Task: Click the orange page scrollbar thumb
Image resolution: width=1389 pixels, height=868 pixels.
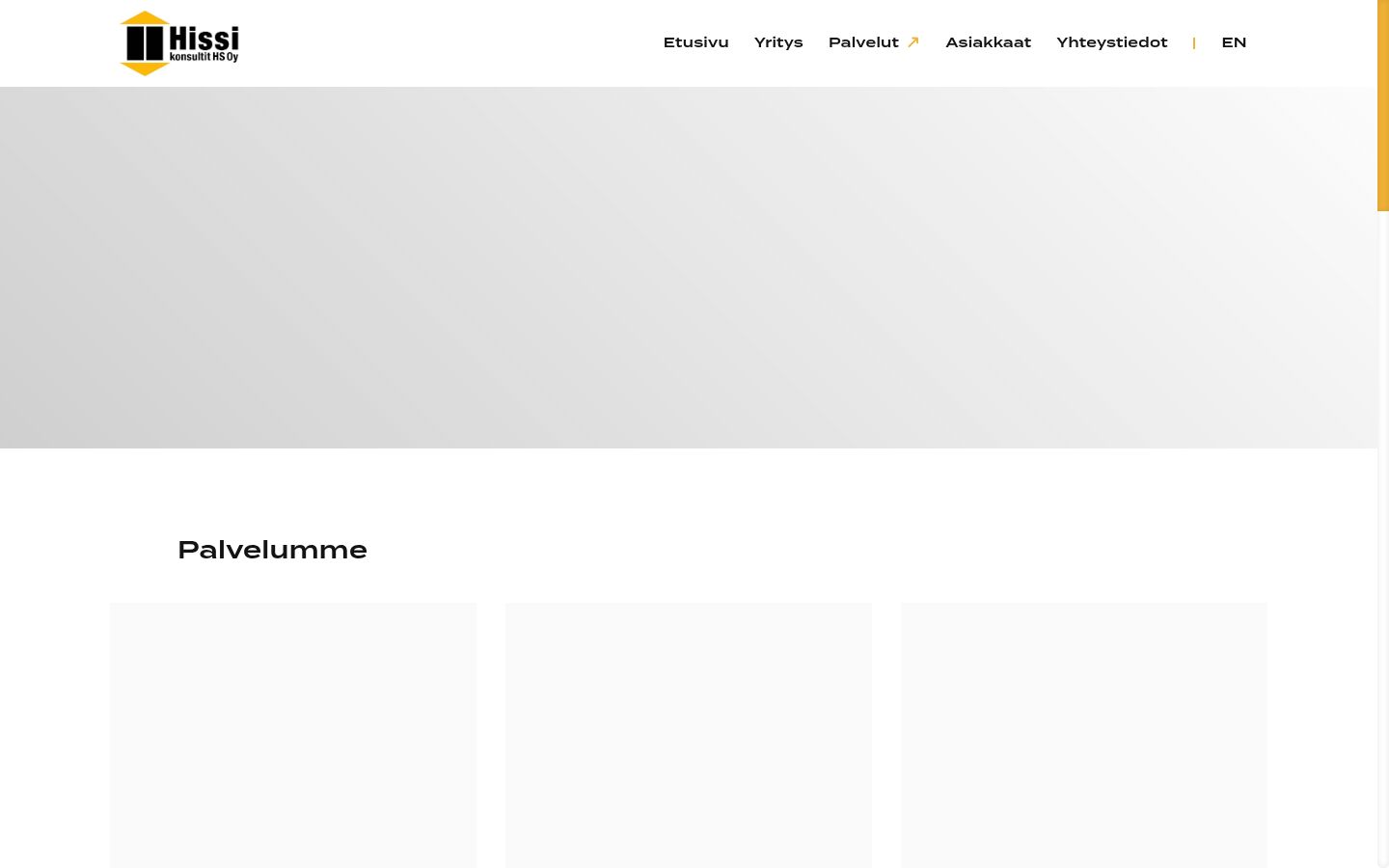Action: pyautogui.click(x=1383, y=105)
